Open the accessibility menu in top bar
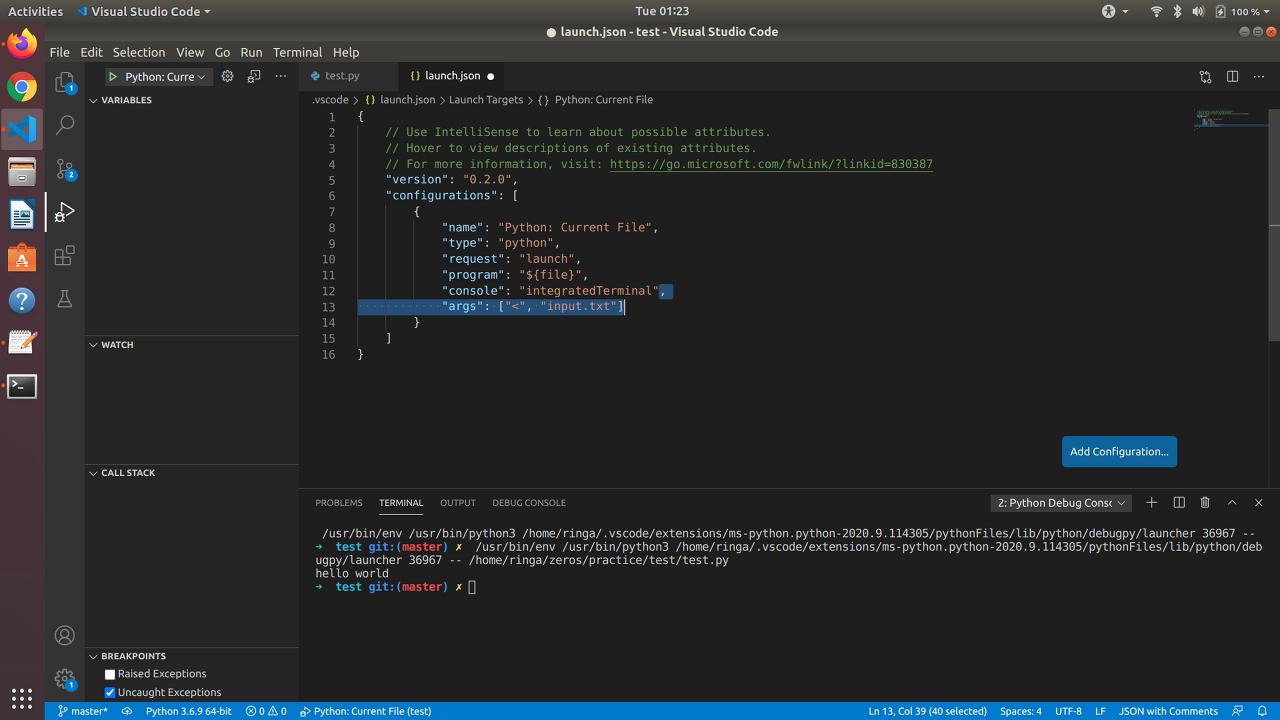Viewport: 1280px width, 720px height. point(1115,11)
